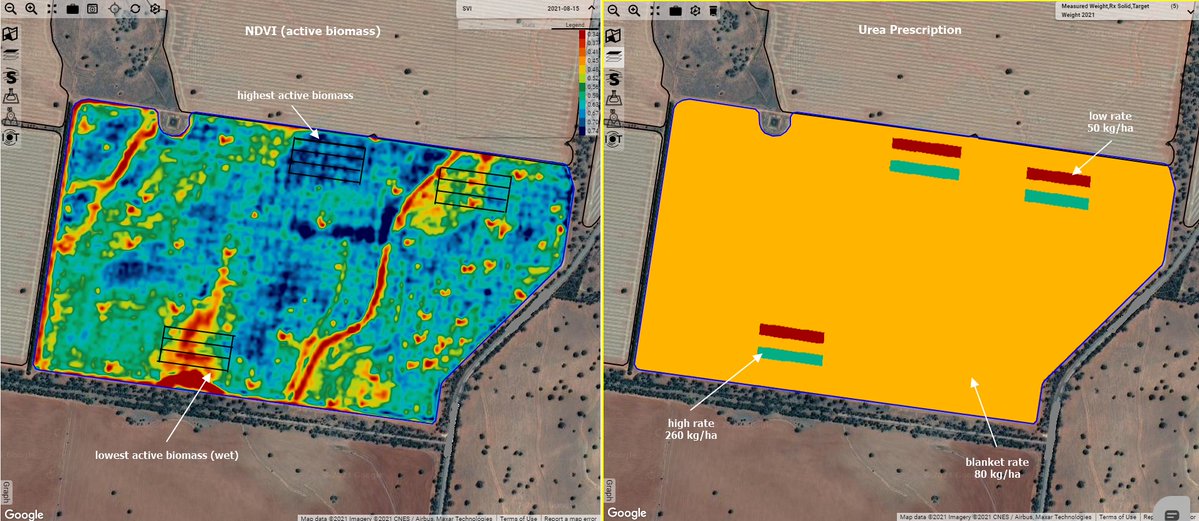
Task: Open Terms of Use link in NDVI pane
Action: (x=519, y=518)
